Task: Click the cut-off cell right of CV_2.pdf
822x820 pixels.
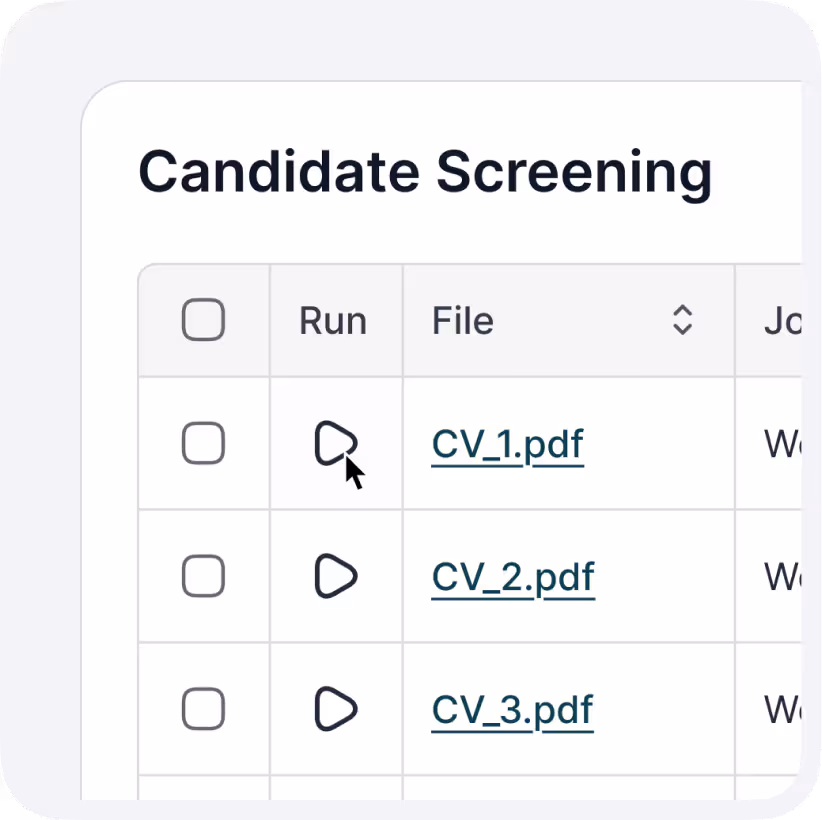Action: point(781,576)
